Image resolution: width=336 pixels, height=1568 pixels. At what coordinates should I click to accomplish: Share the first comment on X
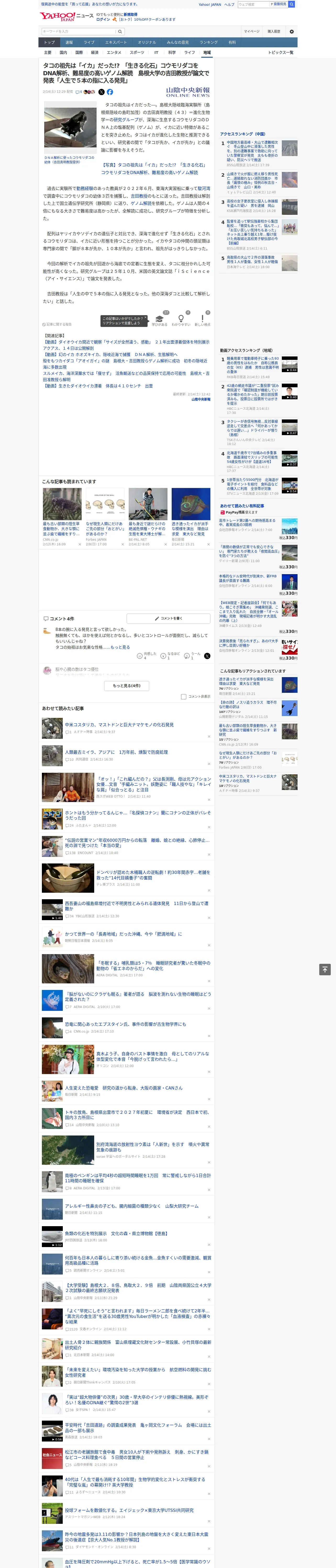(207, 656)
